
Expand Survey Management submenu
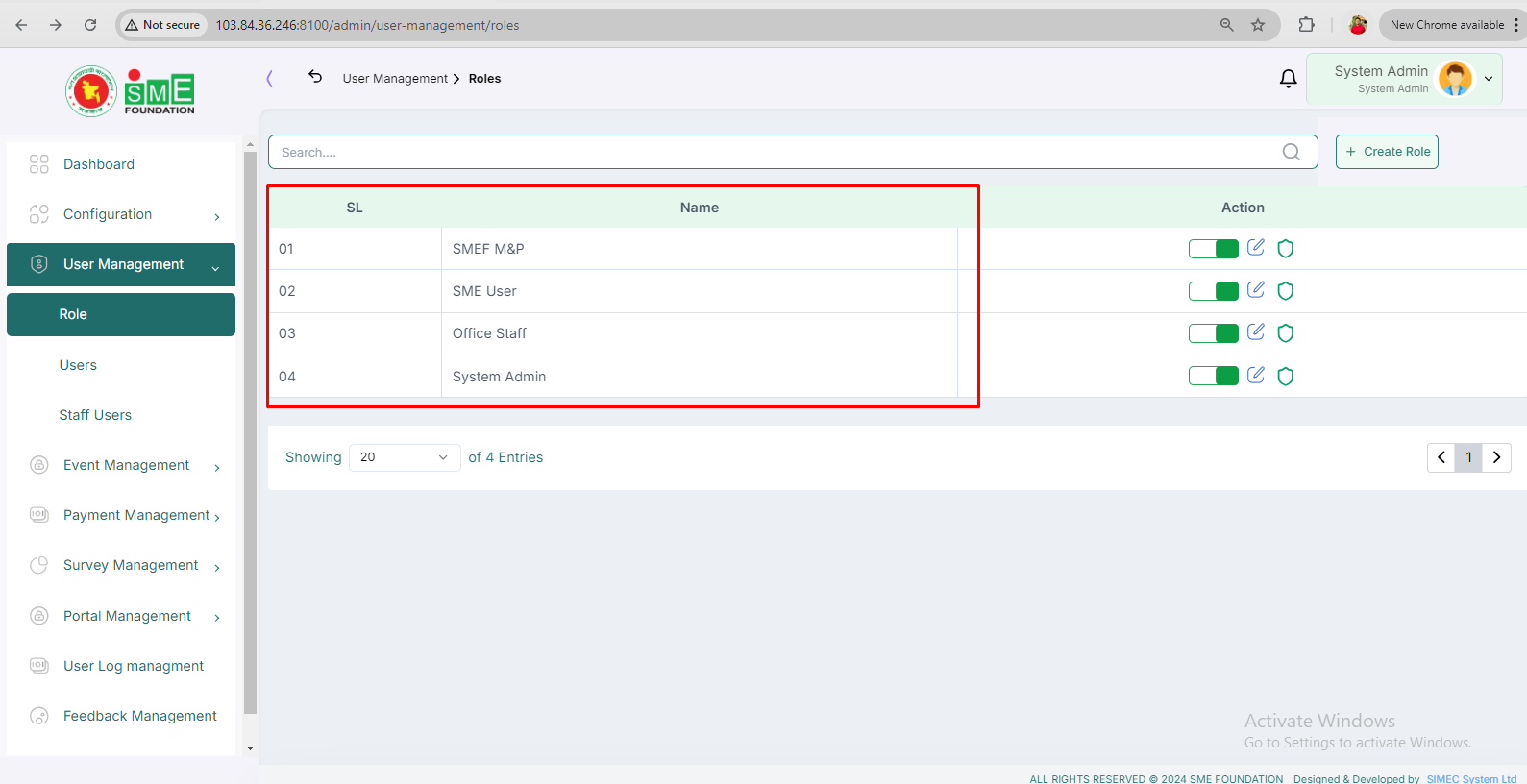[121, 565]
